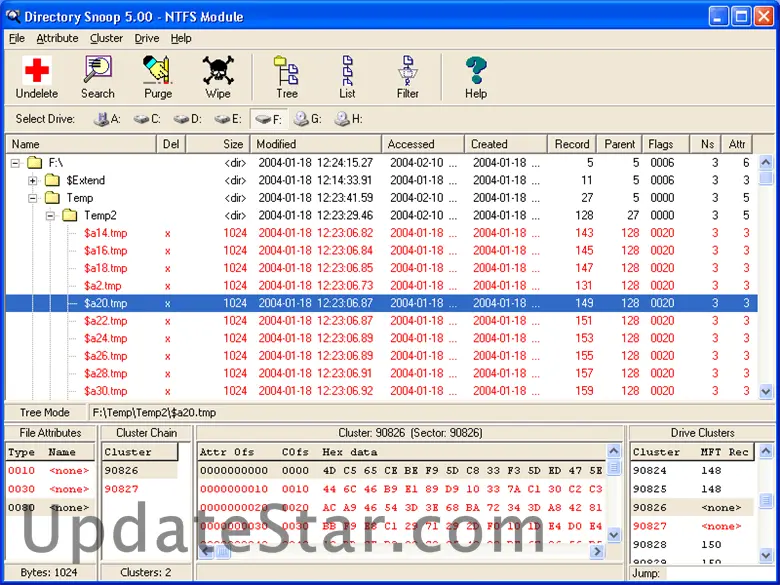Image resolution: width=780 pixels, height=585 pixels.
Task: Sort by Accessed column header
Action: coord(423,144)
